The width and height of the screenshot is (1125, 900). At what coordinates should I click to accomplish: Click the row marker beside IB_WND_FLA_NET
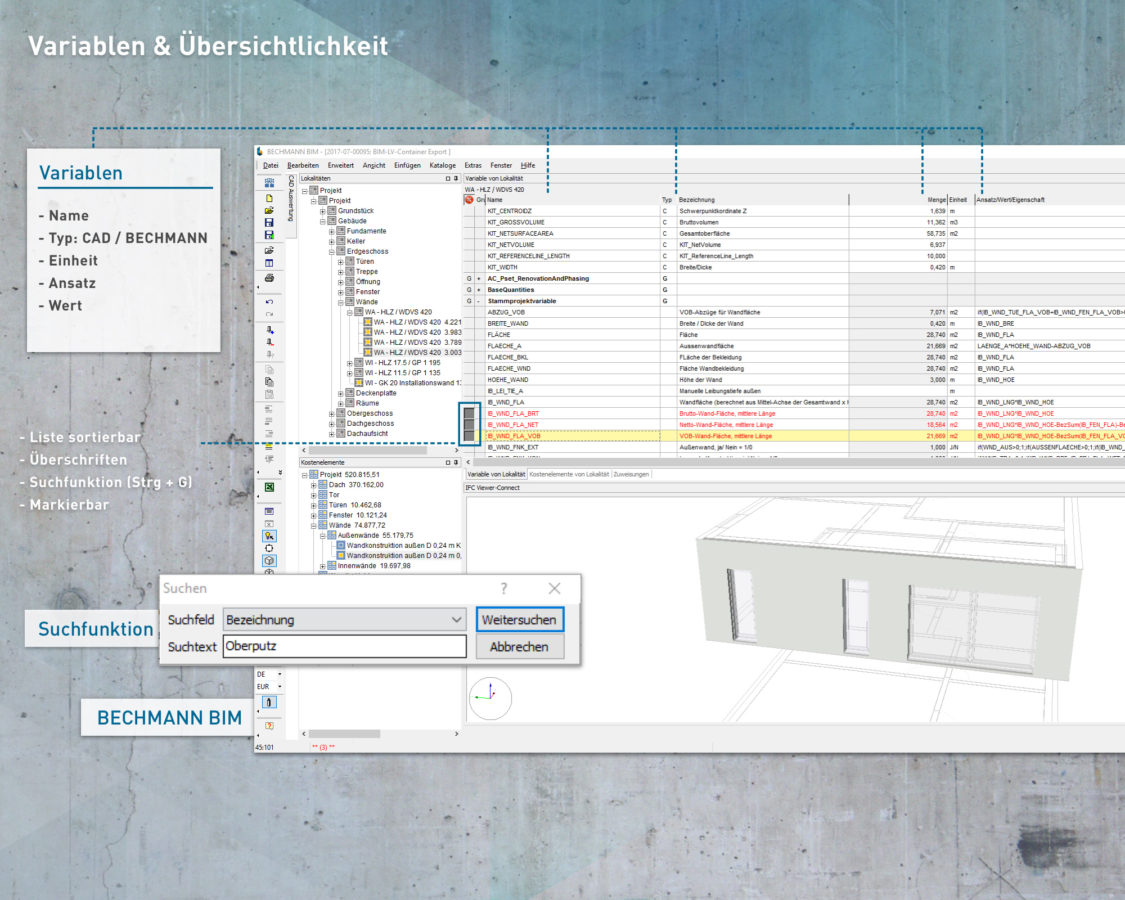(469, 425)
